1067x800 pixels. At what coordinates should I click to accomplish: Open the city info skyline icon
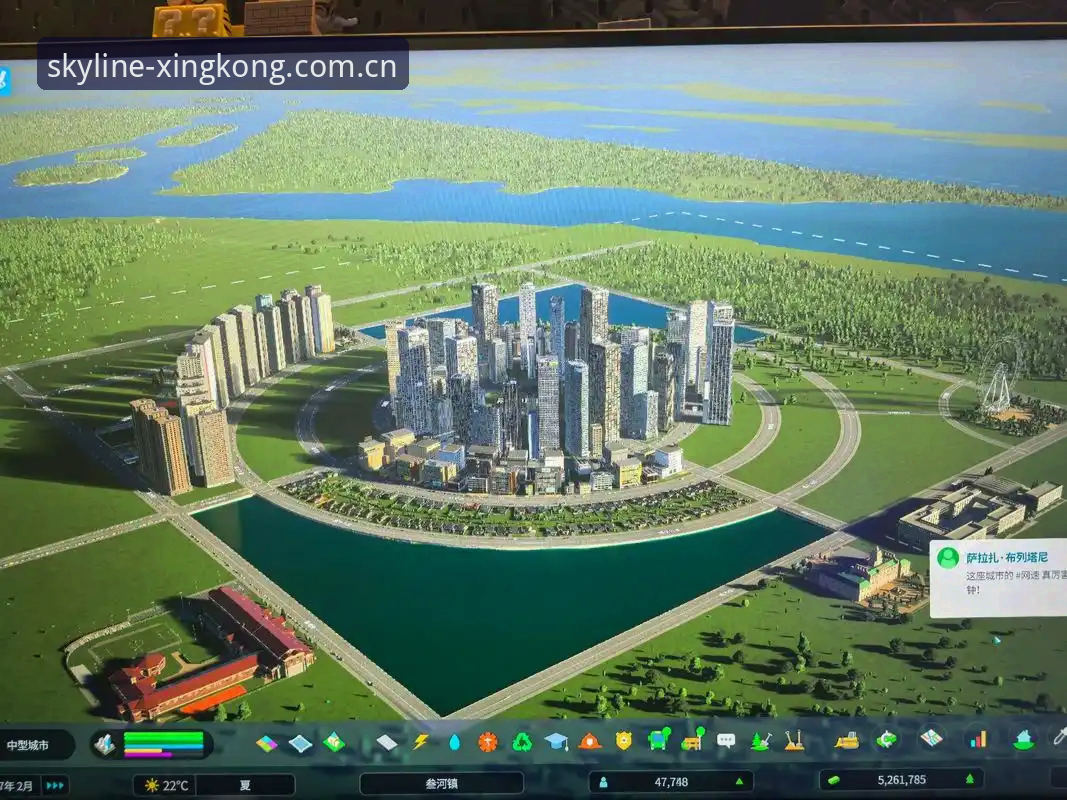click(x=104, y=744)
